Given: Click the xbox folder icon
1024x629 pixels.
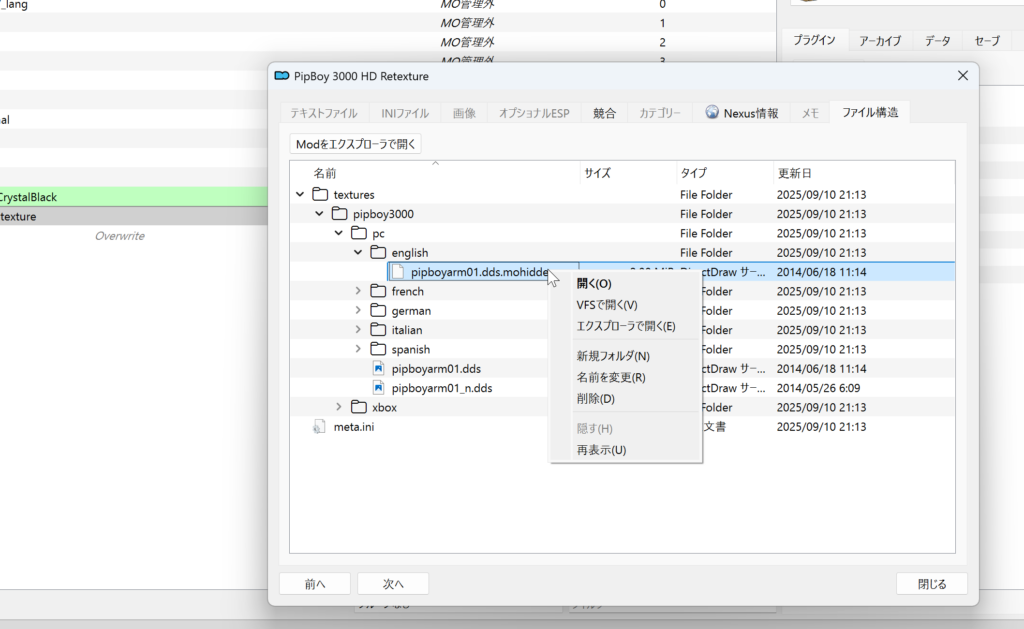Looking at the screenshot, I should tap(359, 408).
